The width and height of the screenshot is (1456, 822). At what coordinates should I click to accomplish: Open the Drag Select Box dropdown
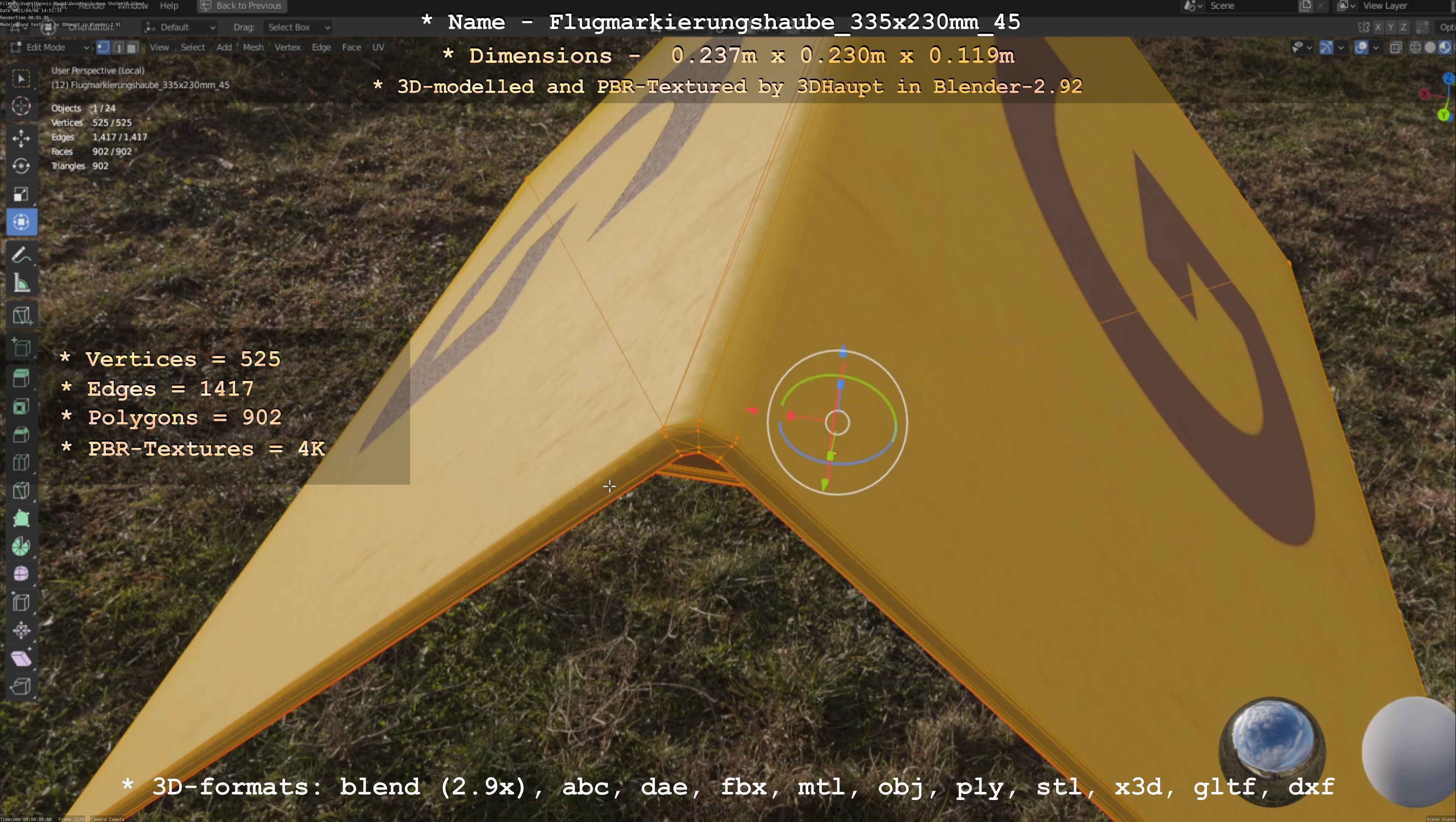point(298,27)
